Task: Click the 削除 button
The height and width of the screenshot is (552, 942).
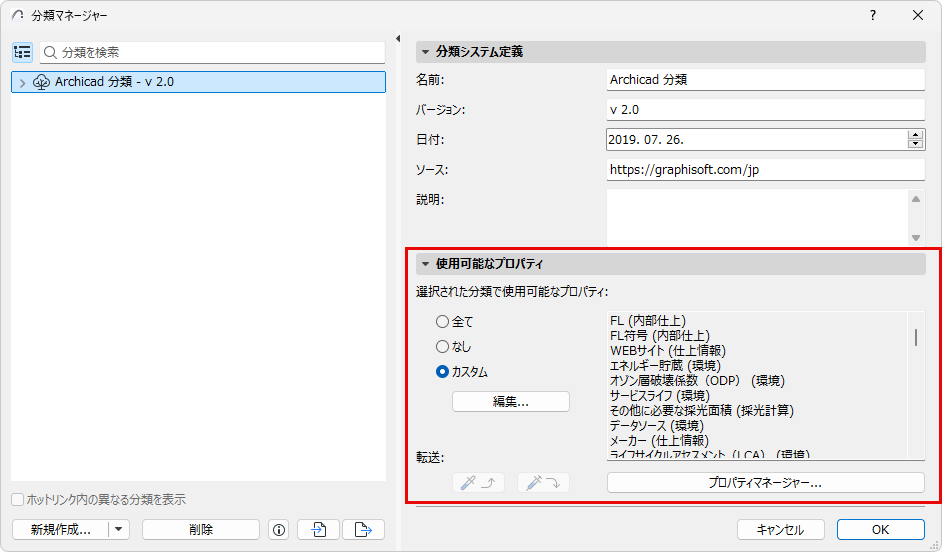Action: [201, 530]
